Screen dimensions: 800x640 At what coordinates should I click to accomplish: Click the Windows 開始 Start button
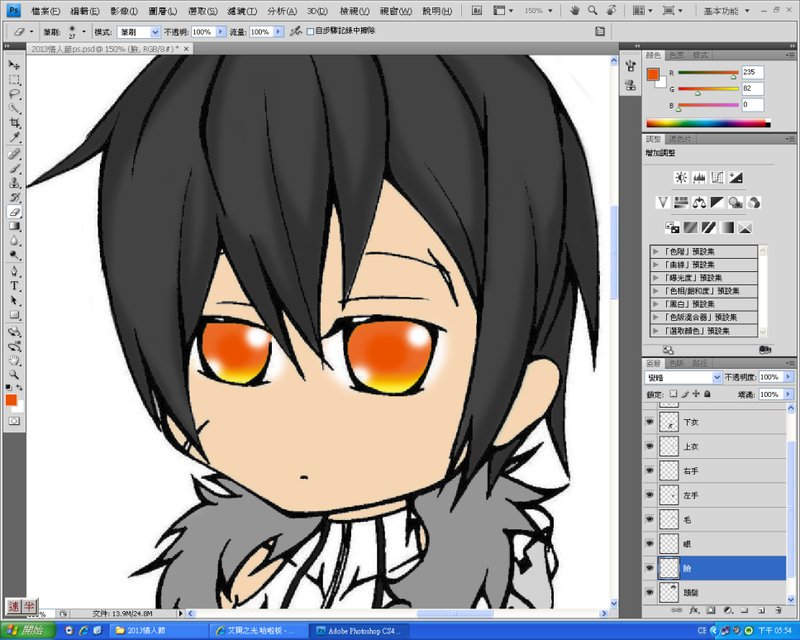click(x=27, y=630)
